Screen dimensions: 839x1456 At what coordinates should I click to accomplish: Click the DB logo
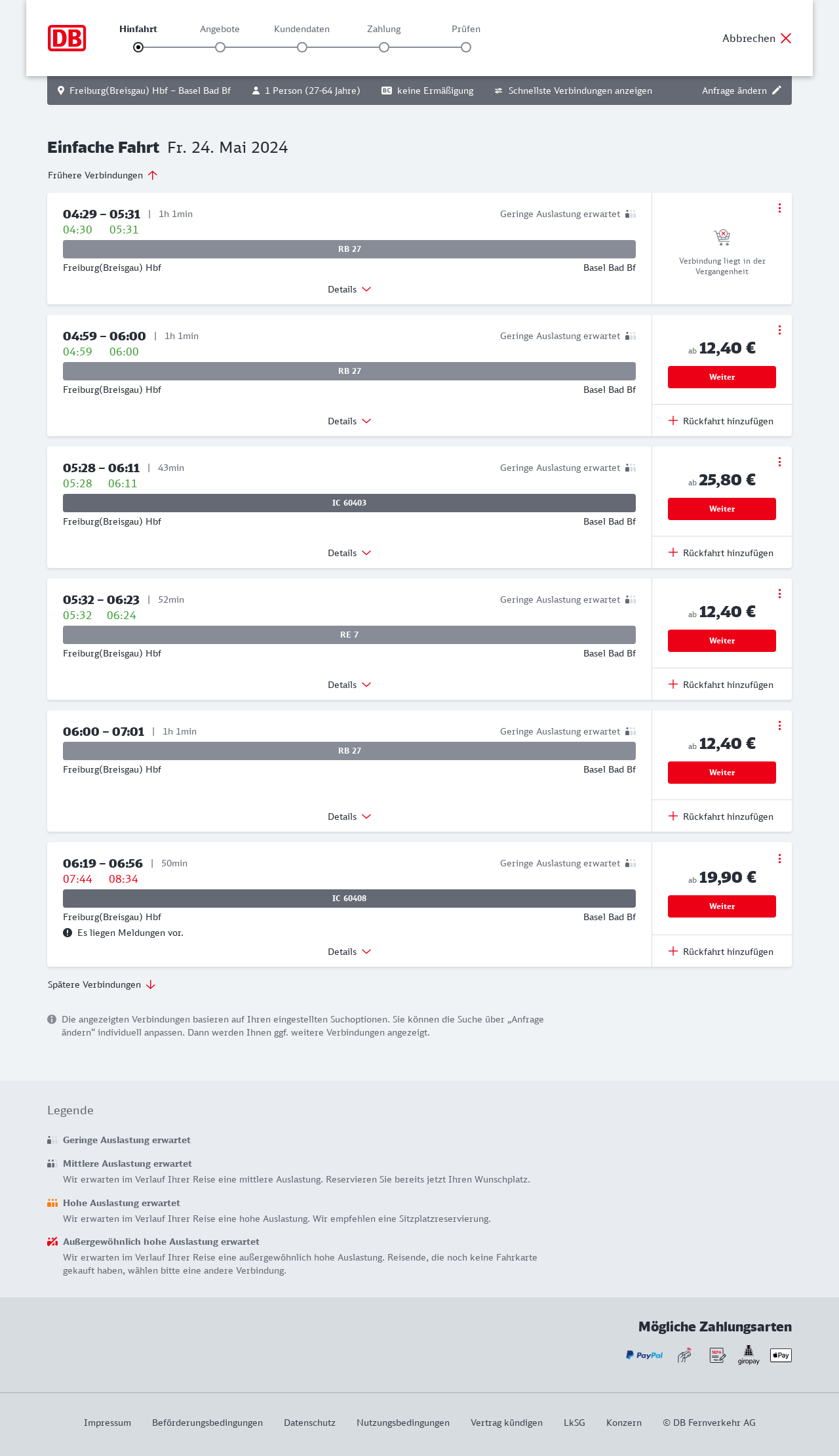click(x=67, y=38)
